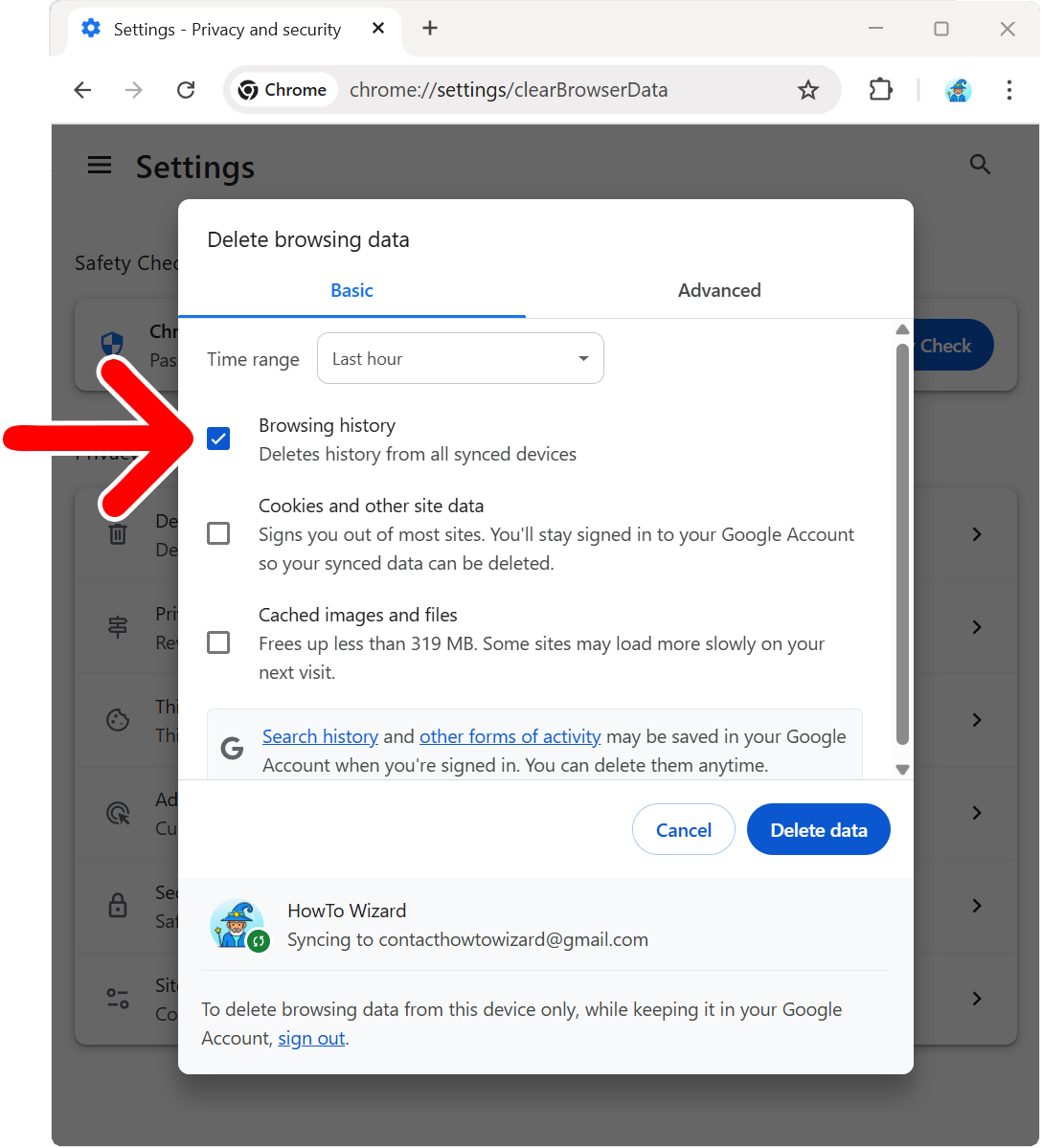Open the Time range dropdown
This screenshot has height=1148, width=1042.
(x=460, y=359)
